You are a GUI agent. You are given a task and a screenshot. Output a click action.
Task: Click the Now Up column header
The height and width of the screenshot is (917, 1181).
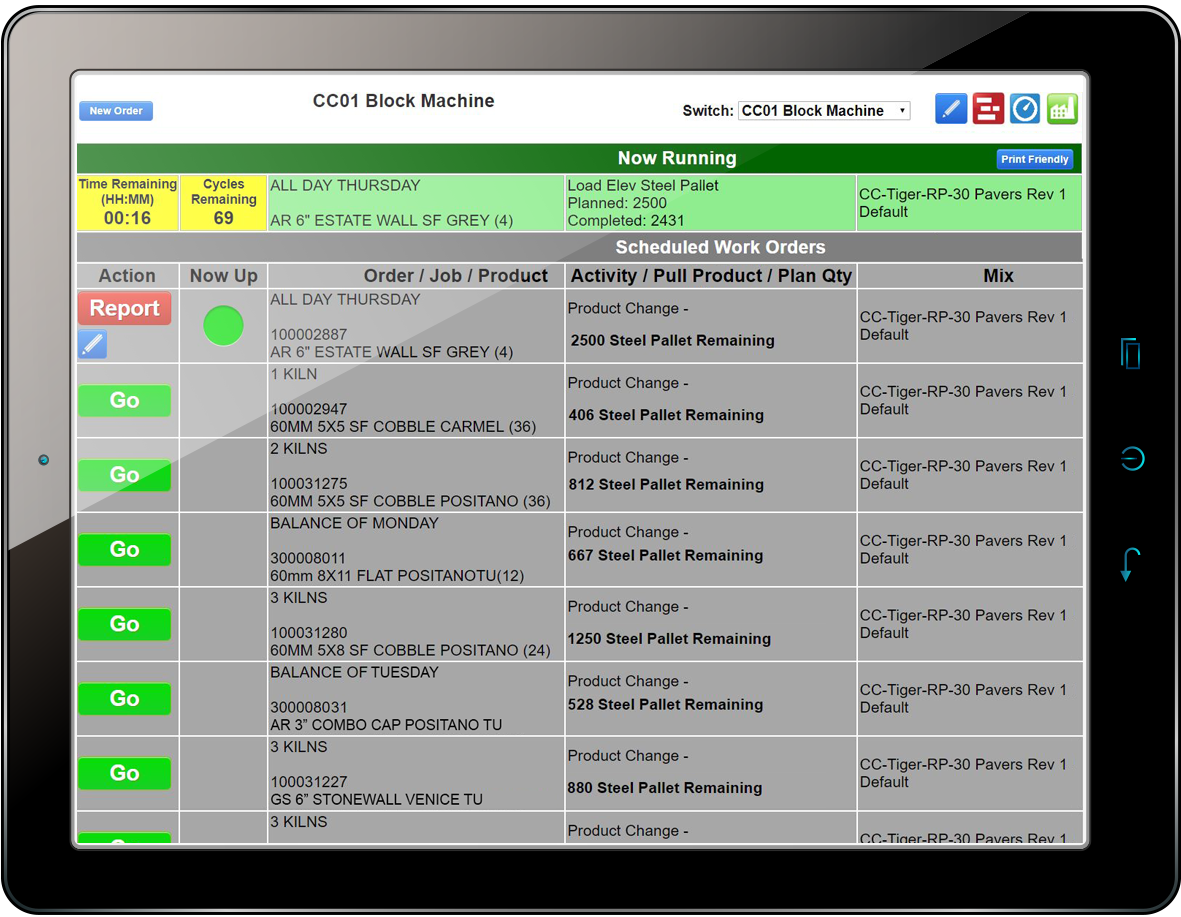224,276
